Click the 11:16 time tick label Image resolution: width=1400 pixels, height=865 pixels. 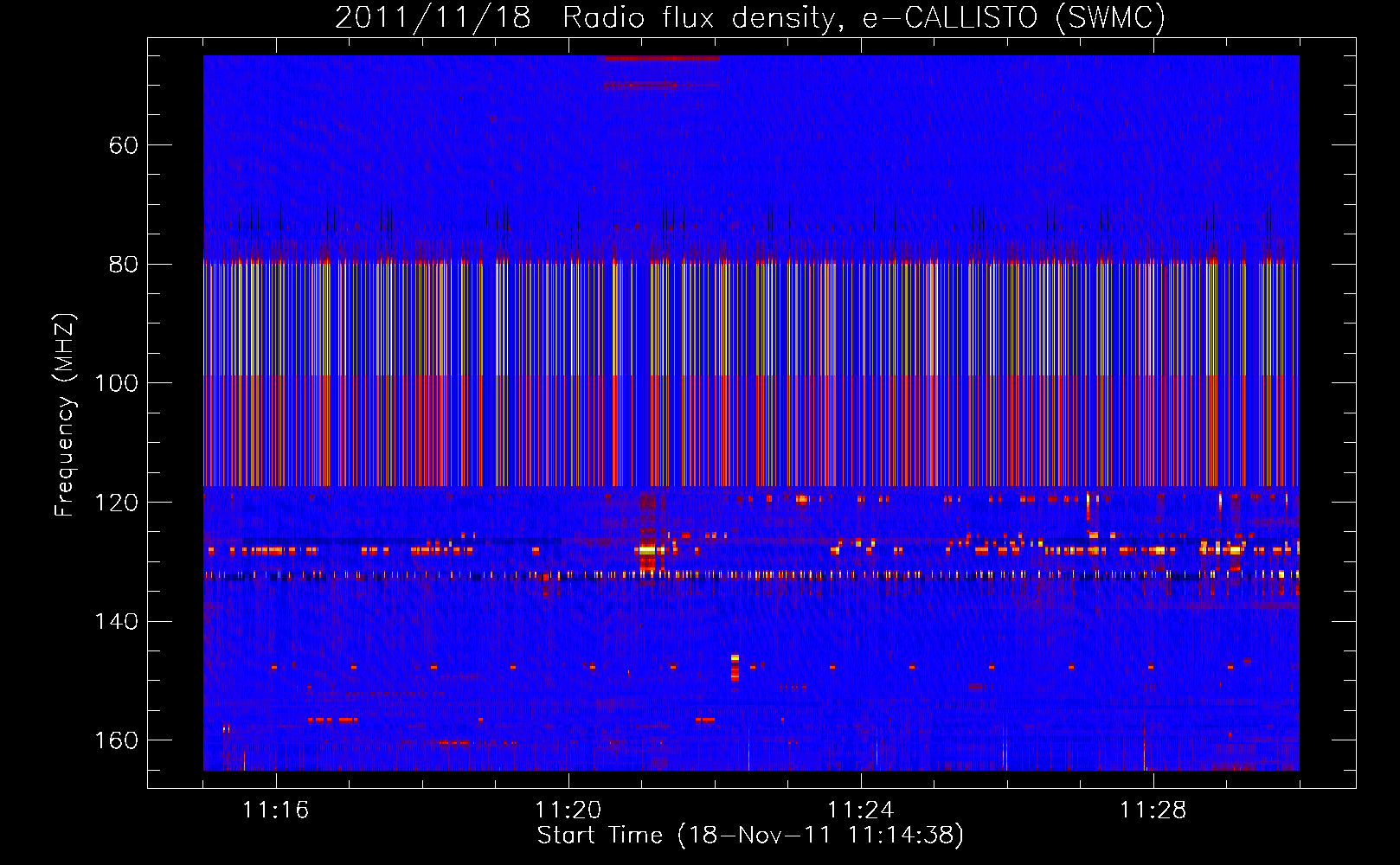tap(276, 811)
